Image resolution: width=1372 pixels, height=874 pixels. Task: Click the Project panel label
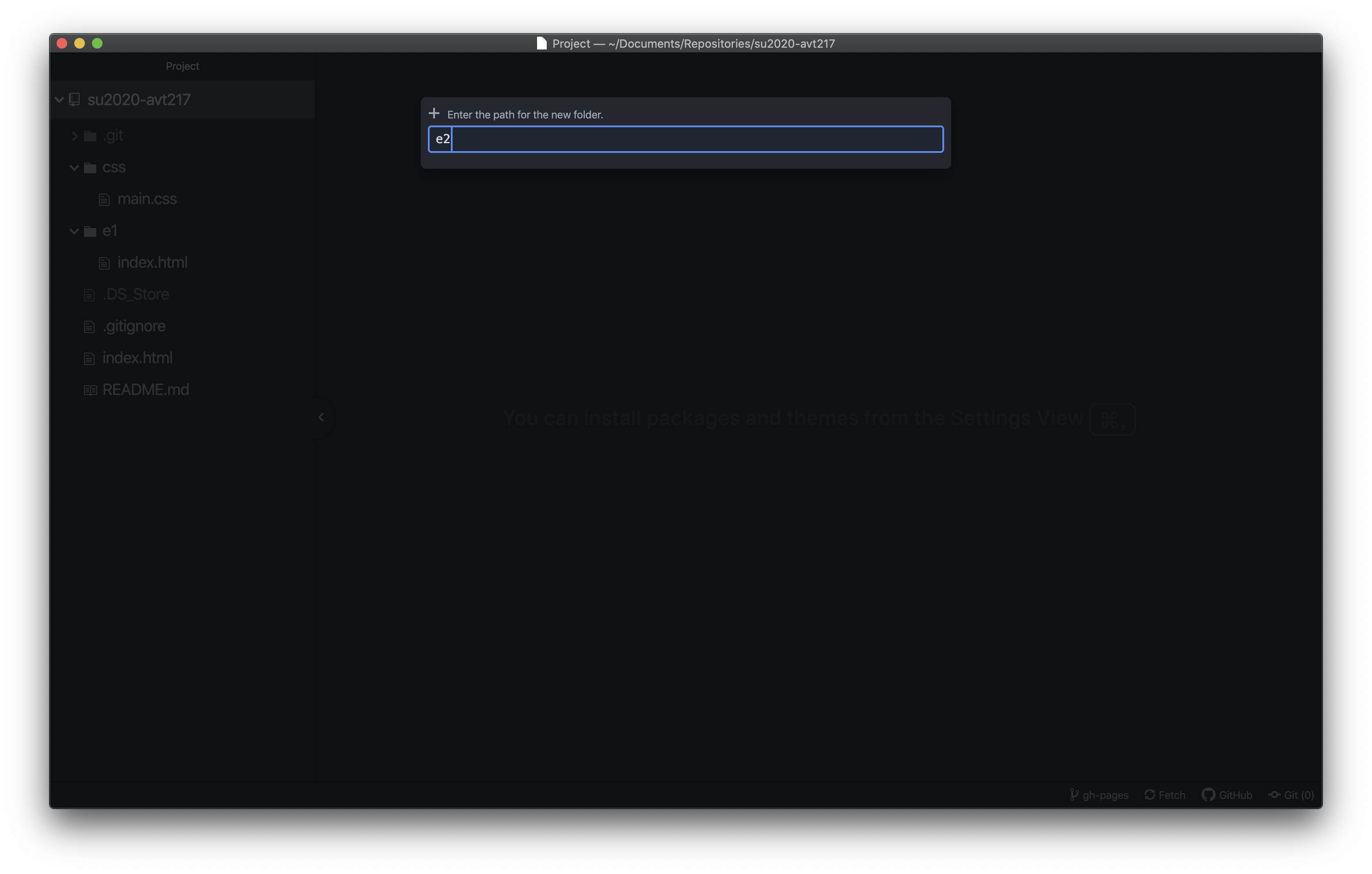click(182, 66)
